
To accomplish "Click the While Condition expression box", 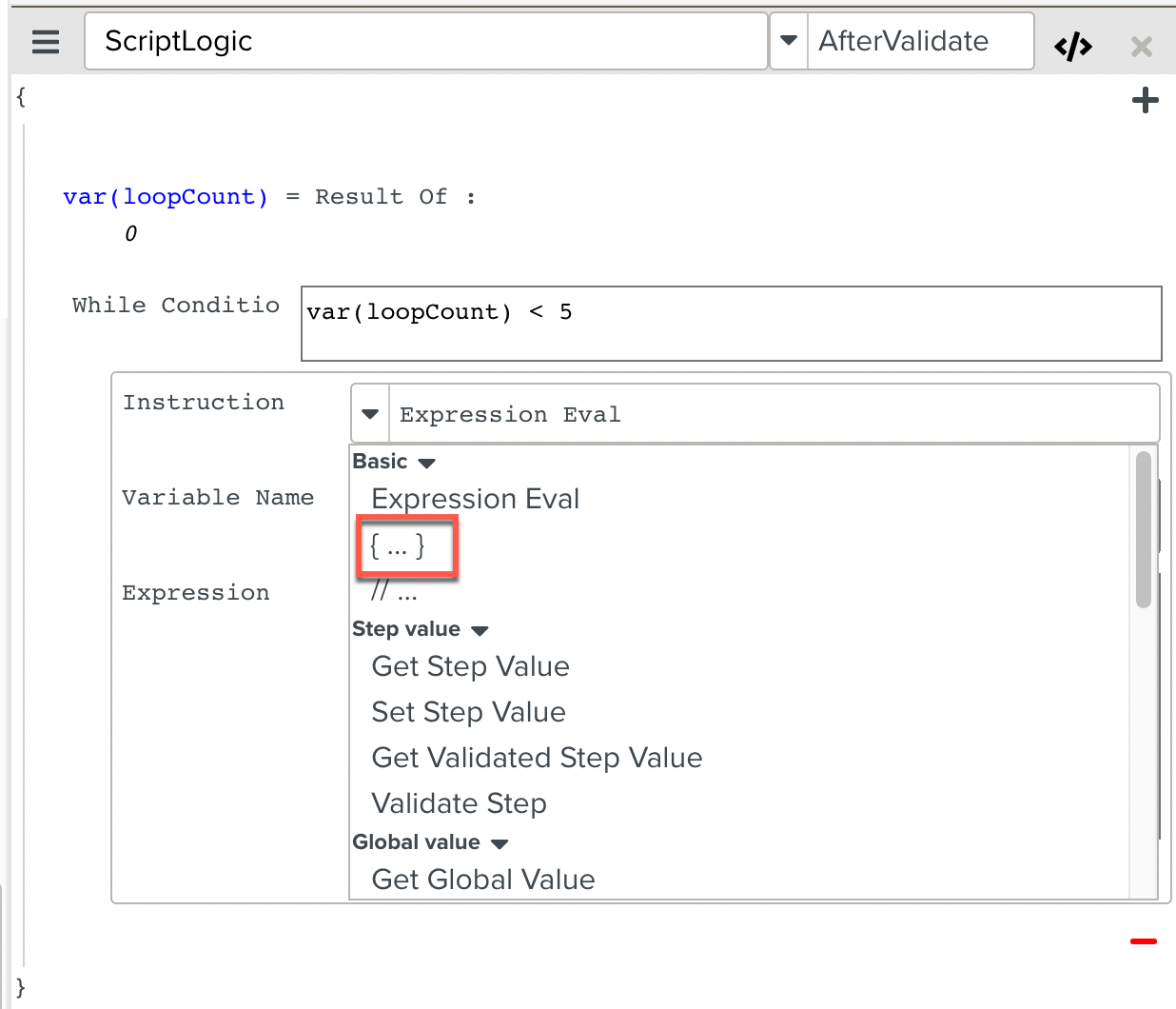I will (x=731, y=324).
